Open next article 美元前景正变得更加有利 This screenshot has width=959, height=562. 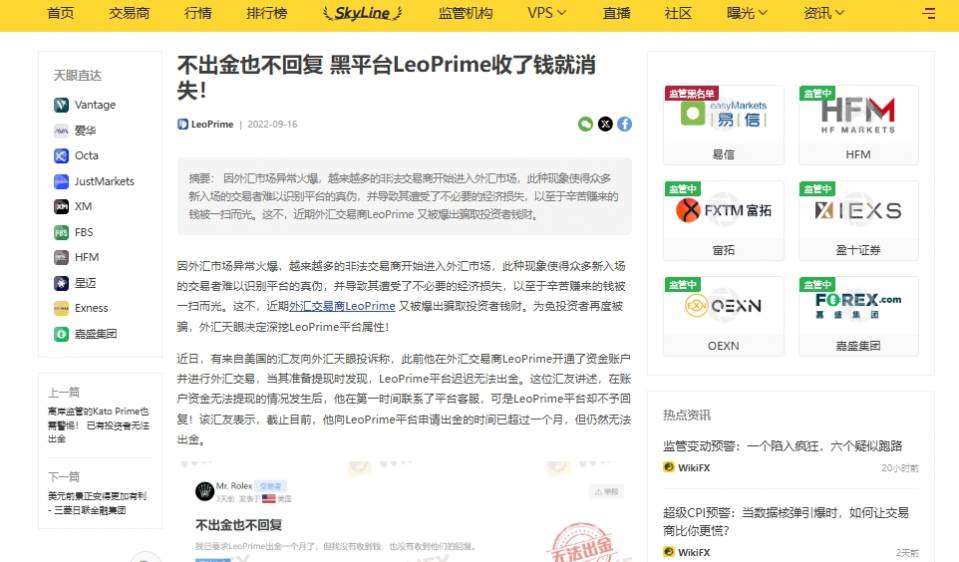coord(97,503)
